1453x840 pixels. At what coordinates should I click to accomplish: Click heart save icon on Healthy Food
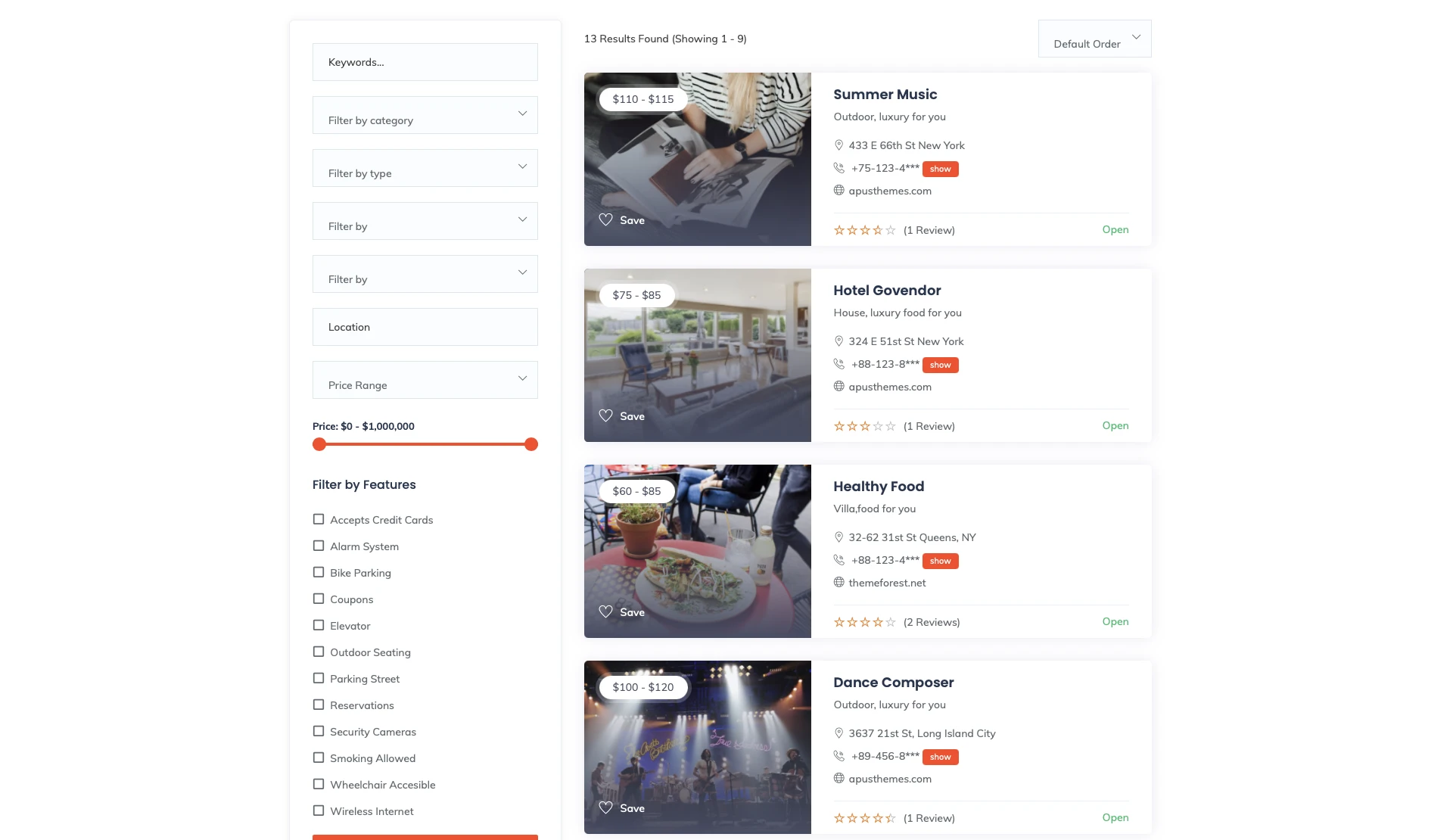605,611
